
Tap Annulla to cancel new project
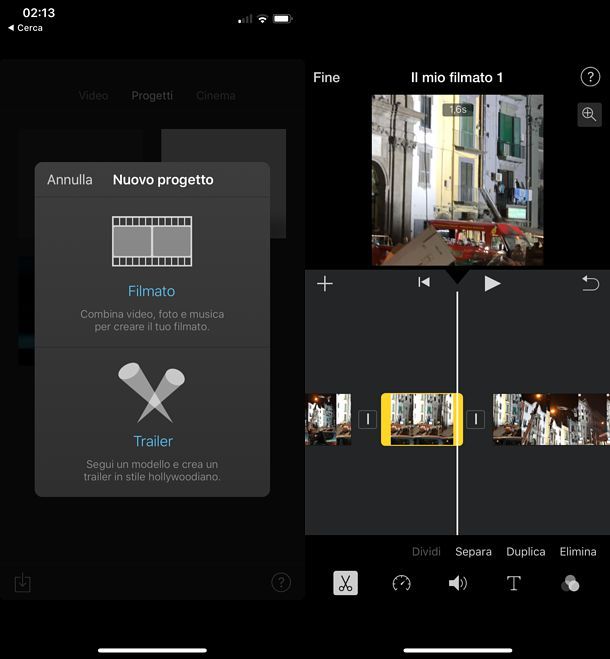coord(70,180)
